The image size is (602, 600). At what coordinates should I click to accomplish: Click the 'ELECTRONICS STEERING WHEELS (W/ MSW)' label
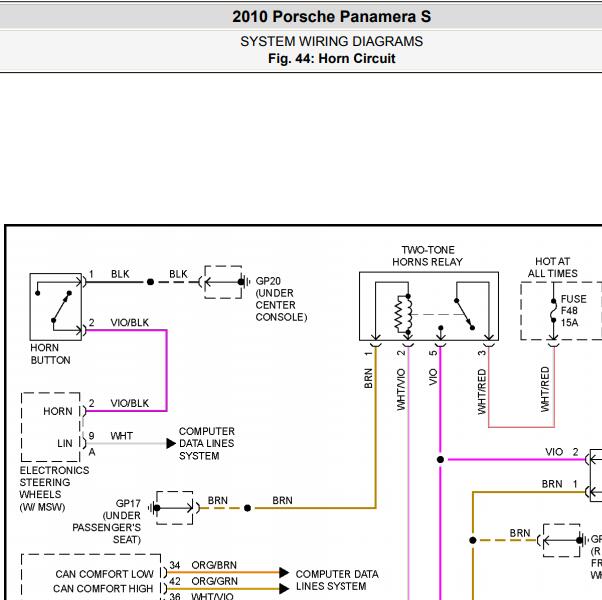[54, 488]
